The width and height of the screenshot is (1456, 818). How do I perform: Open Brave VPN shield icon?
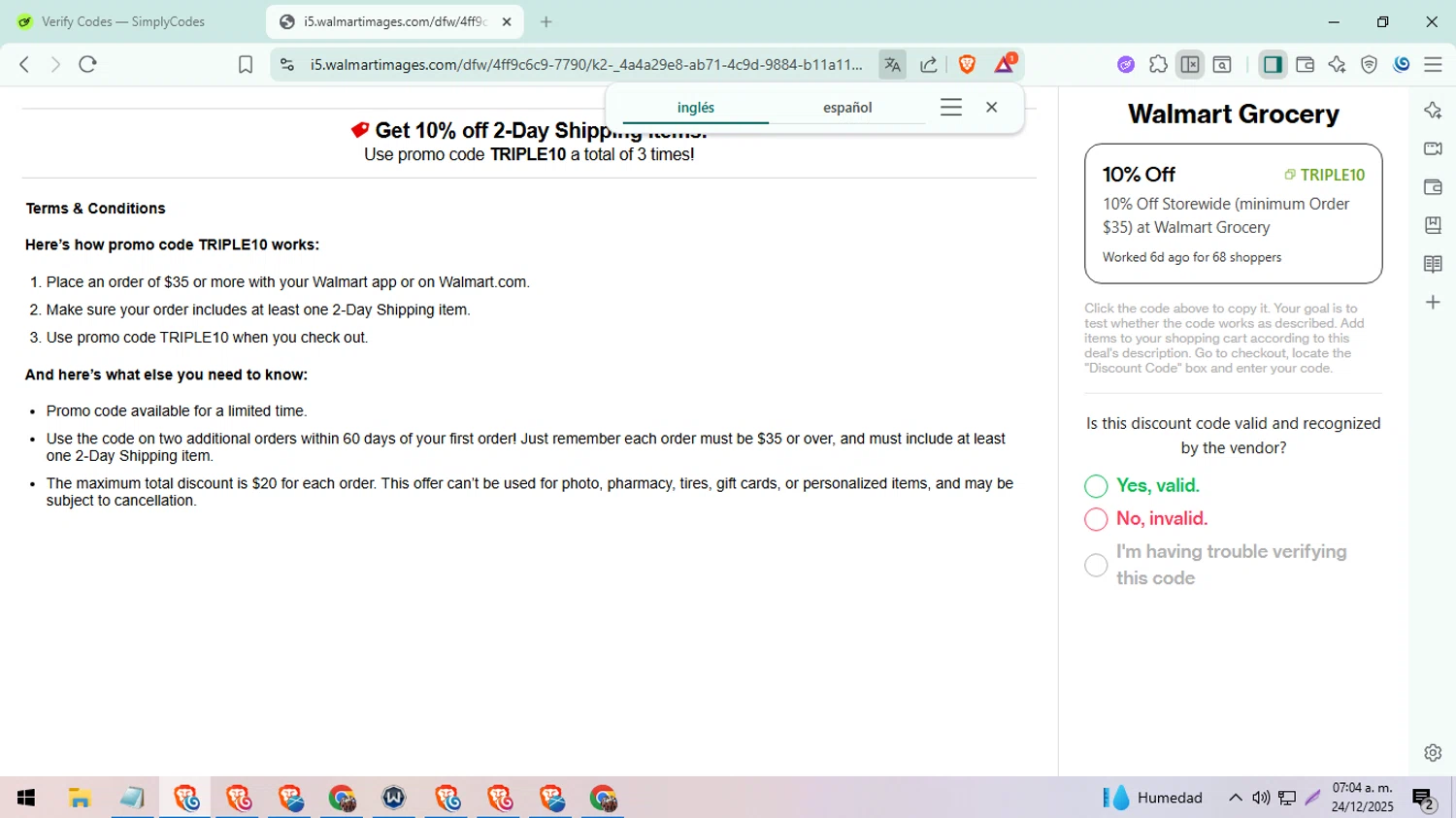(1369, 64)
